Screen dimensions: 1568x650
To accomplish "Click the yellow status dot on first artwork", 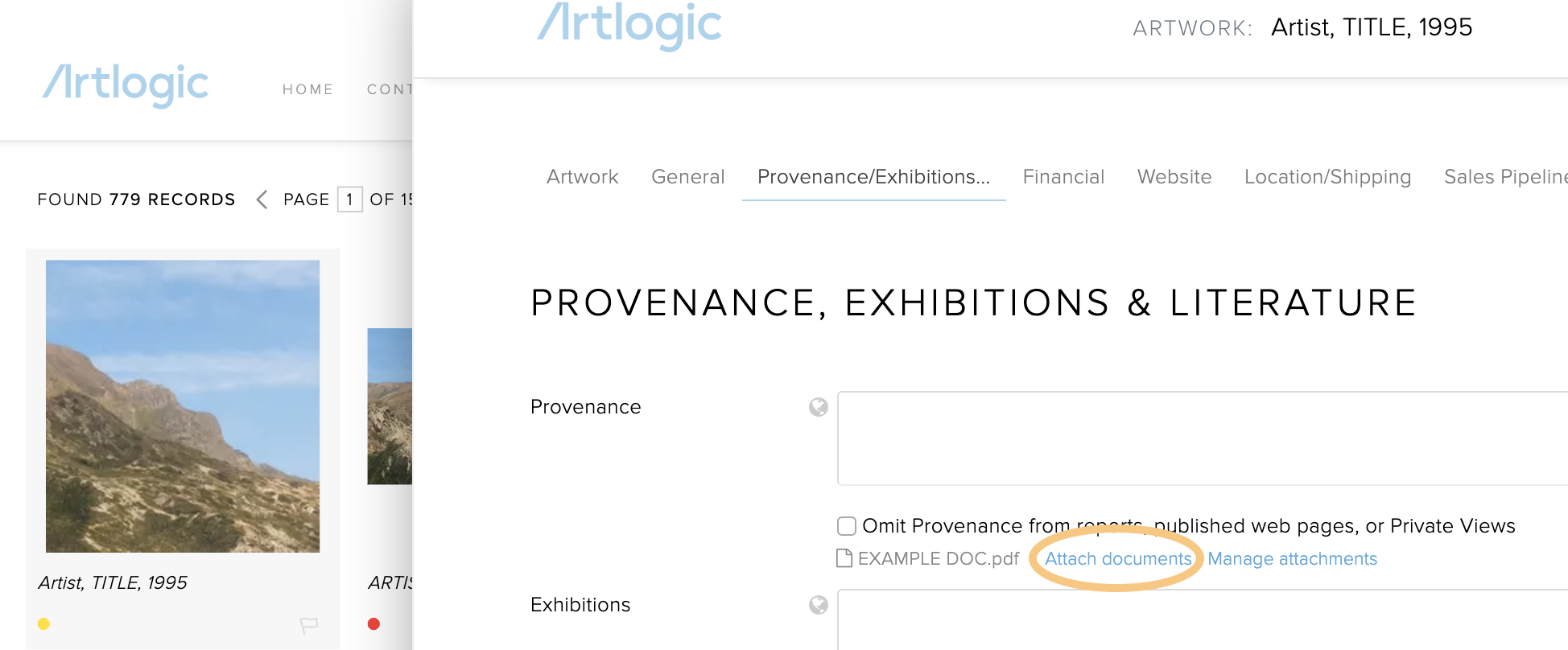I will point(44,624).
